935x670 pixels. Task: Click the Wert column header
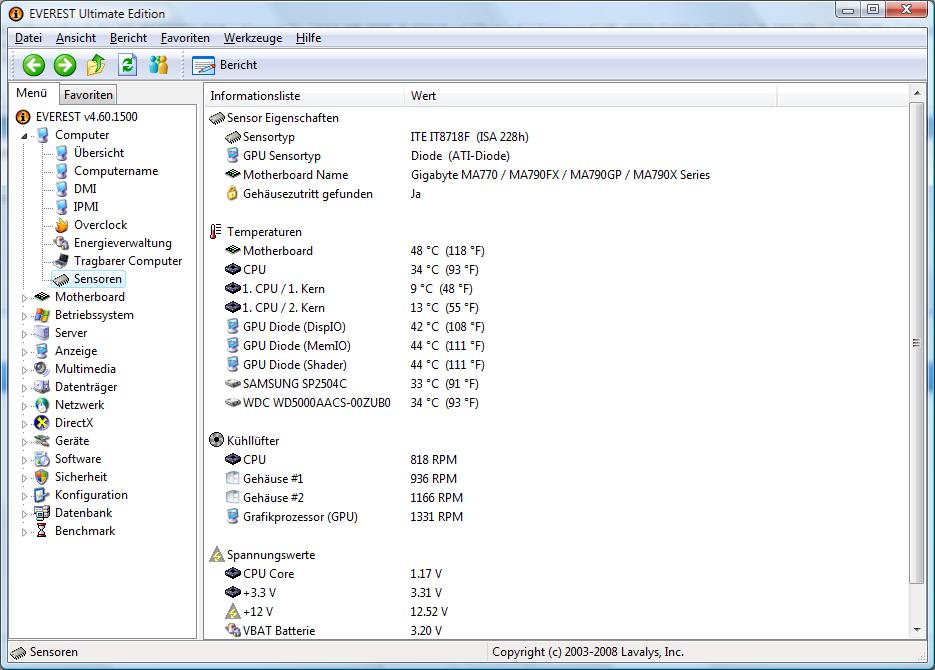click(590, 96)
